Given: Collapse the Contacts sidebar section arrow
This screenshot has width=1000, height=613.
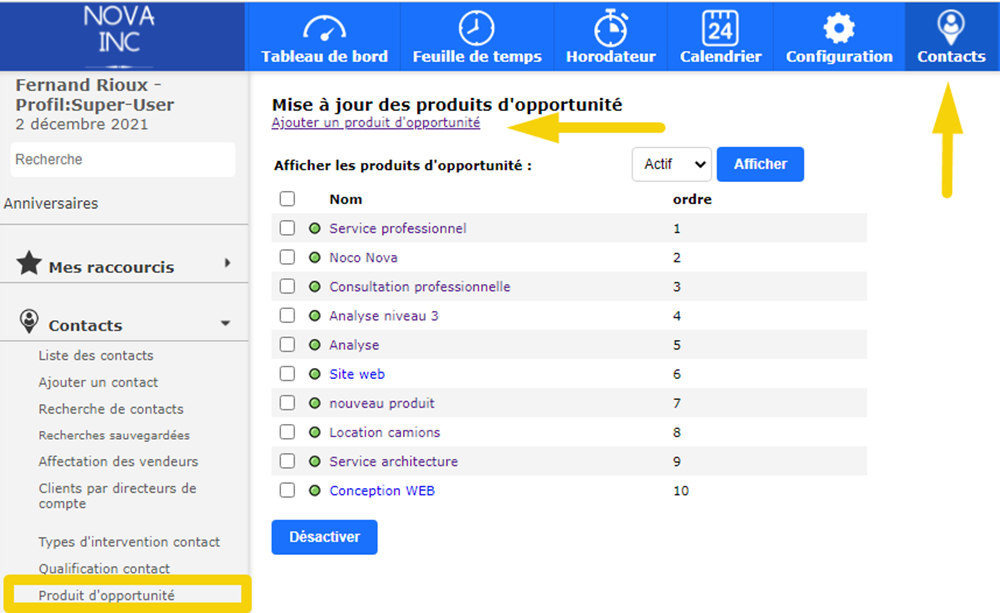Looking at the screenshot, I should coord(225,324).
